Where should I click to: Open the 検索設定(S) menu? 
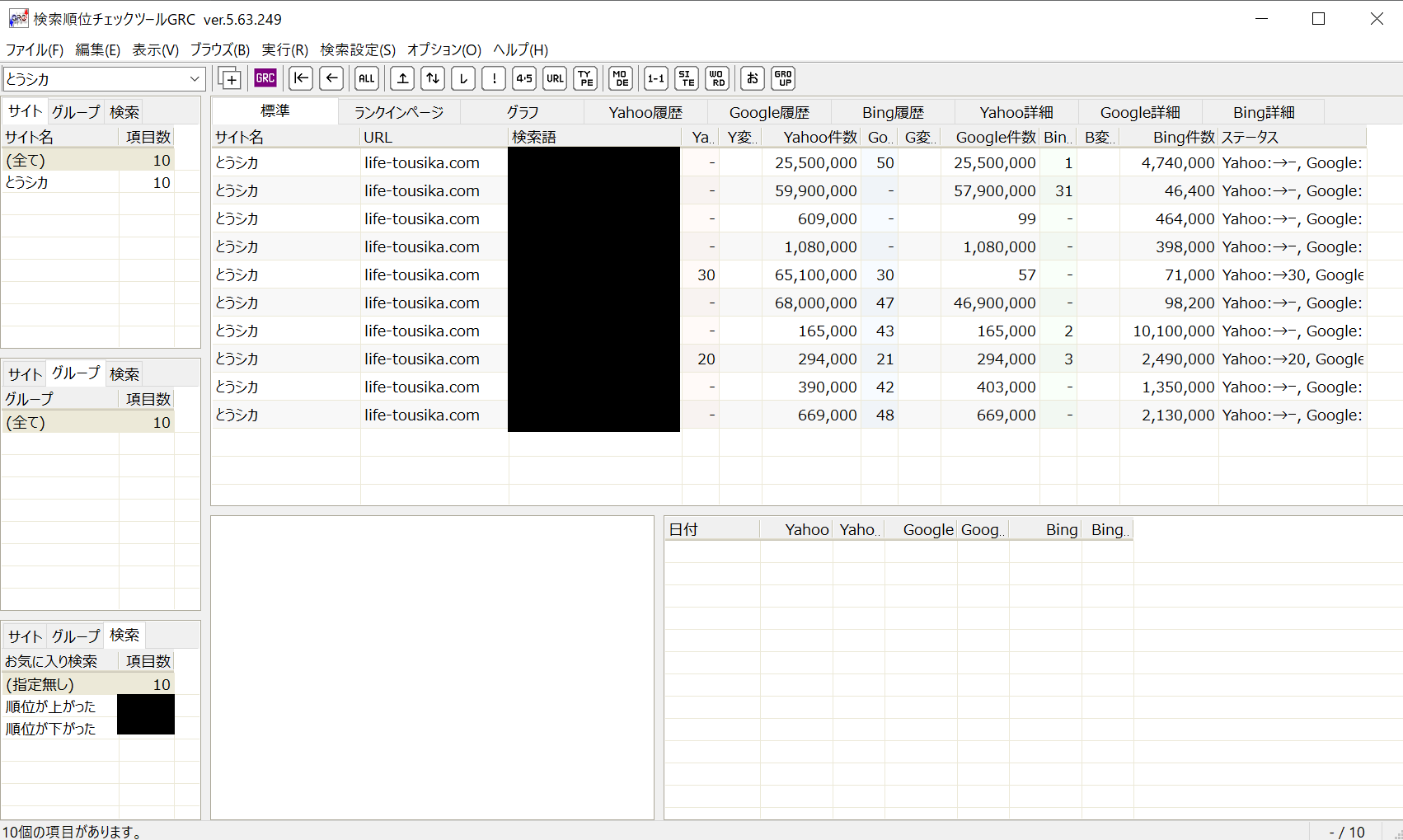358,49
